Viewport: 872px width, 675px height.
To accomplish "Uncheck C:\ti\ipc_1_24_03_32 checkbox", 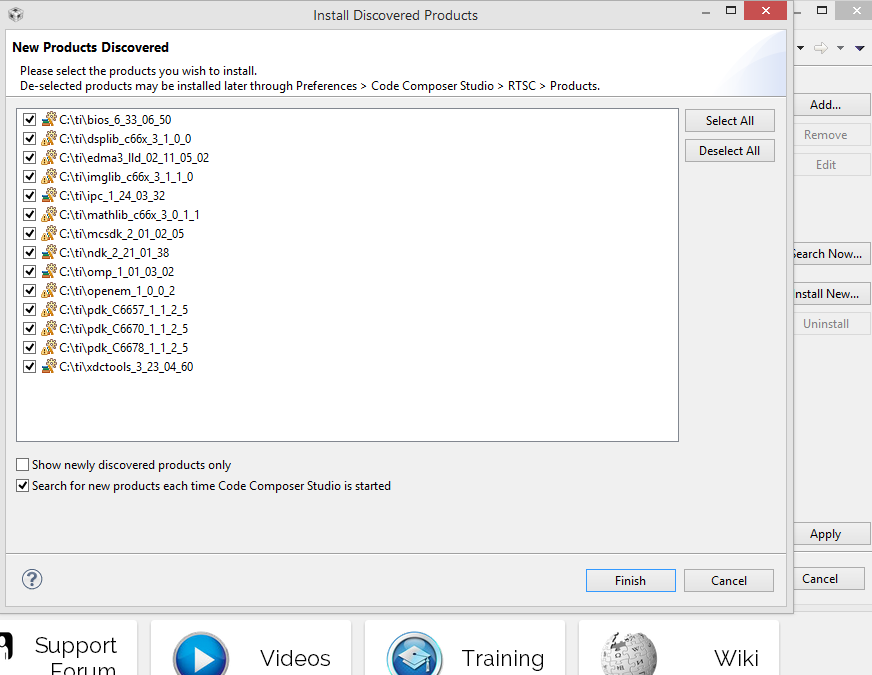I will (29, 195).
